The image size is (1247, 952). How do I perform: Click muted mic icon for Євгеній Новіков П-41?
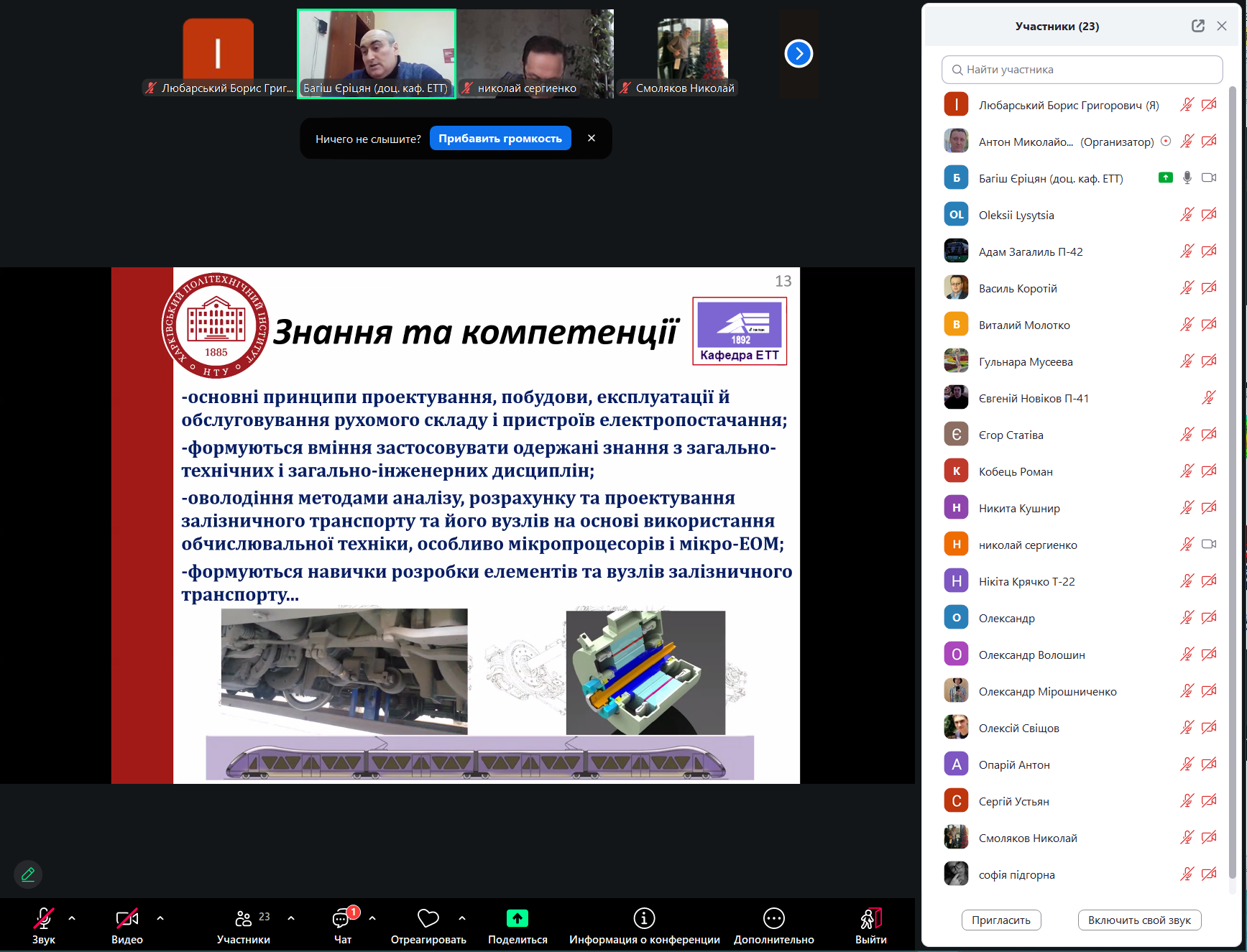pos(1210,398)
